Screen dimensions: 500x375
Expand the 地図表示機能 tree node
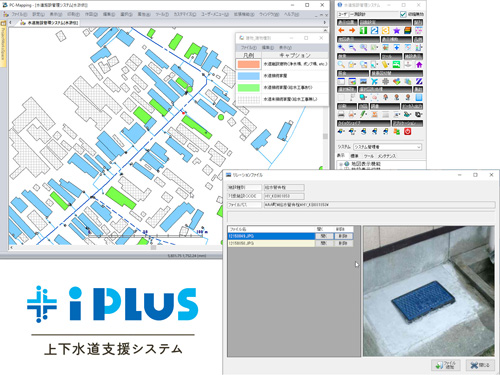pos(341,164)
